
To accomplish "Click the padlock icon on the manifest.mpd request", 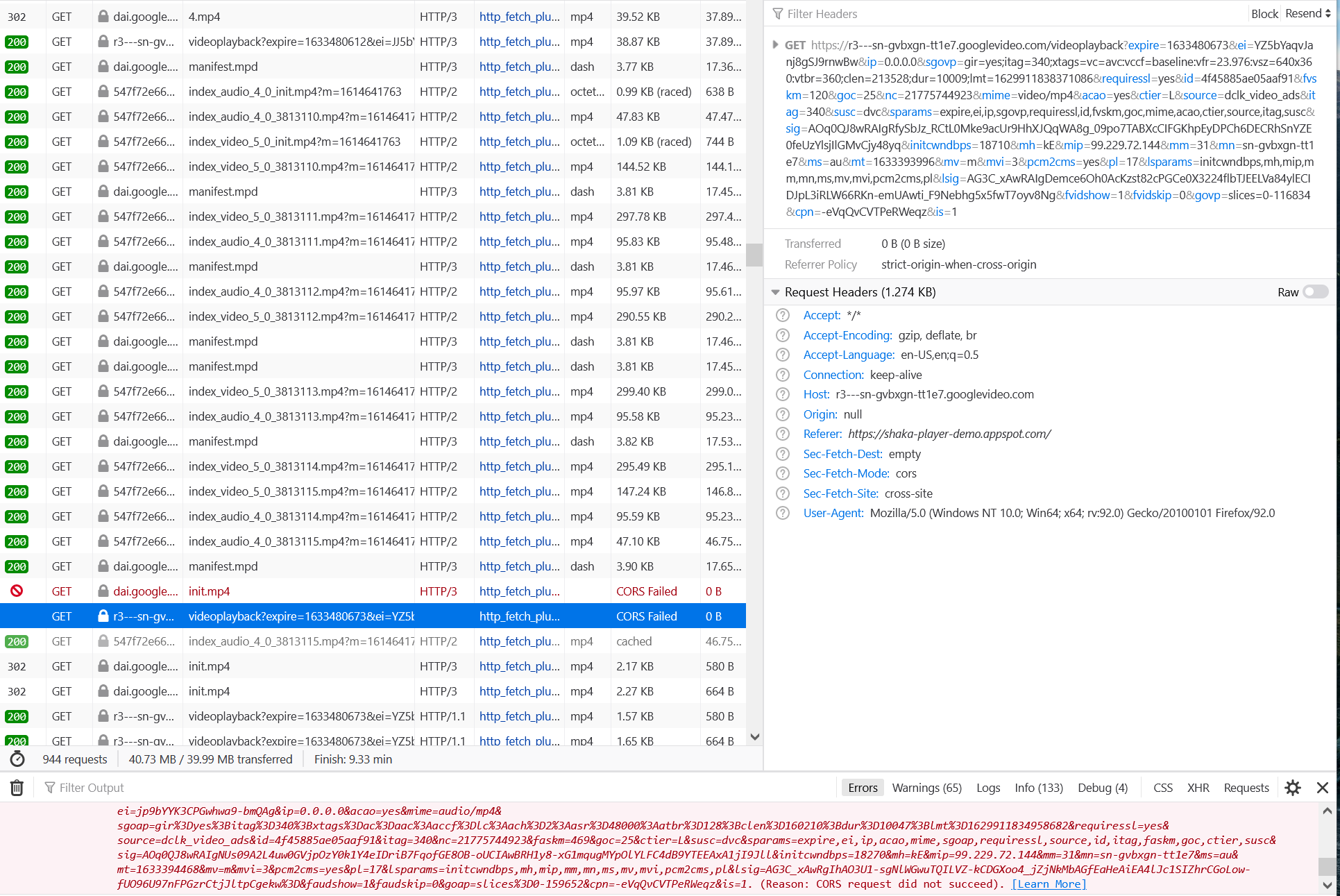I will click(x=103, y=67).
